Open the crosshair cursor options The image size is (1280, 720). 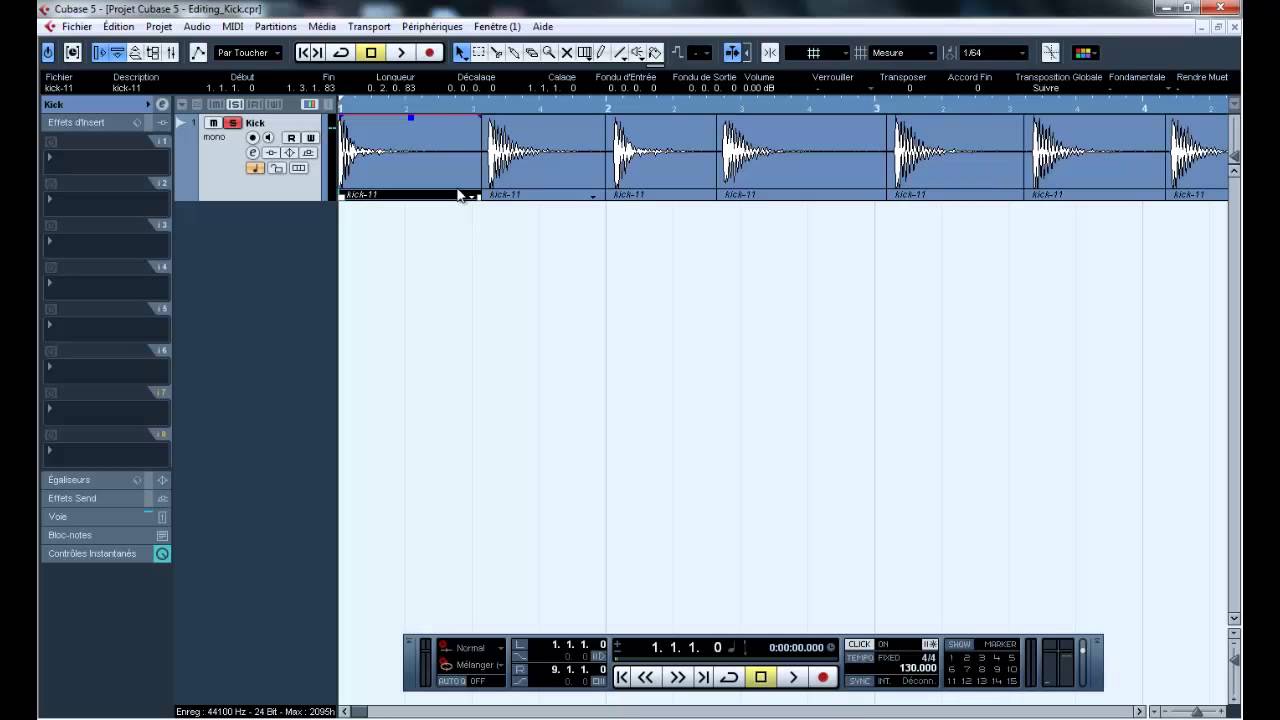tap(1050, 53)
